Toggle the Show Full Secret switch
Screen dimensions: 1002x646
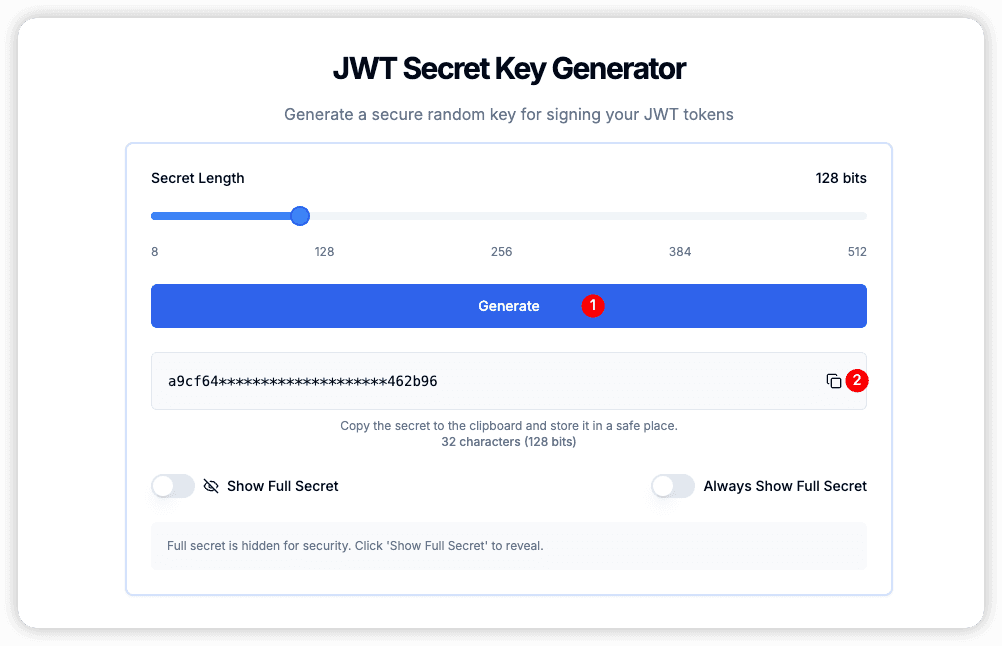point(173,486)
